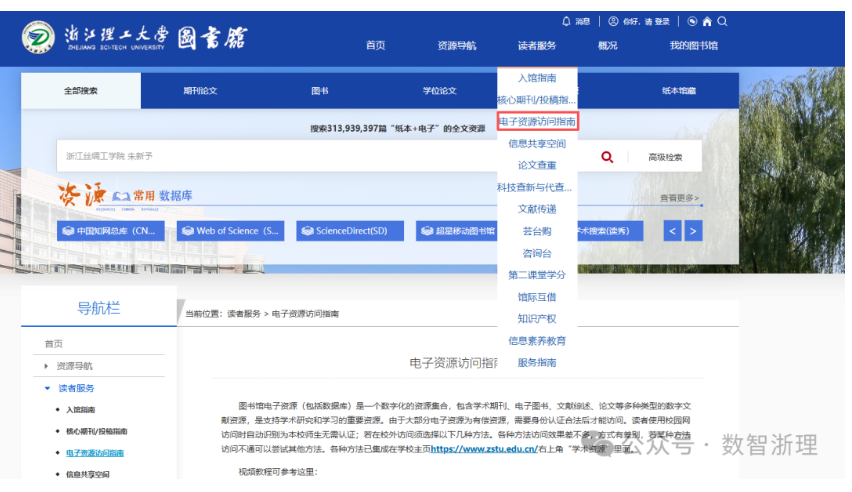Image resolution: width=852 pixels, height=492 pixels.
Task: Click into the main search input field
Action: pyautogui.click(x=320, y=157)
